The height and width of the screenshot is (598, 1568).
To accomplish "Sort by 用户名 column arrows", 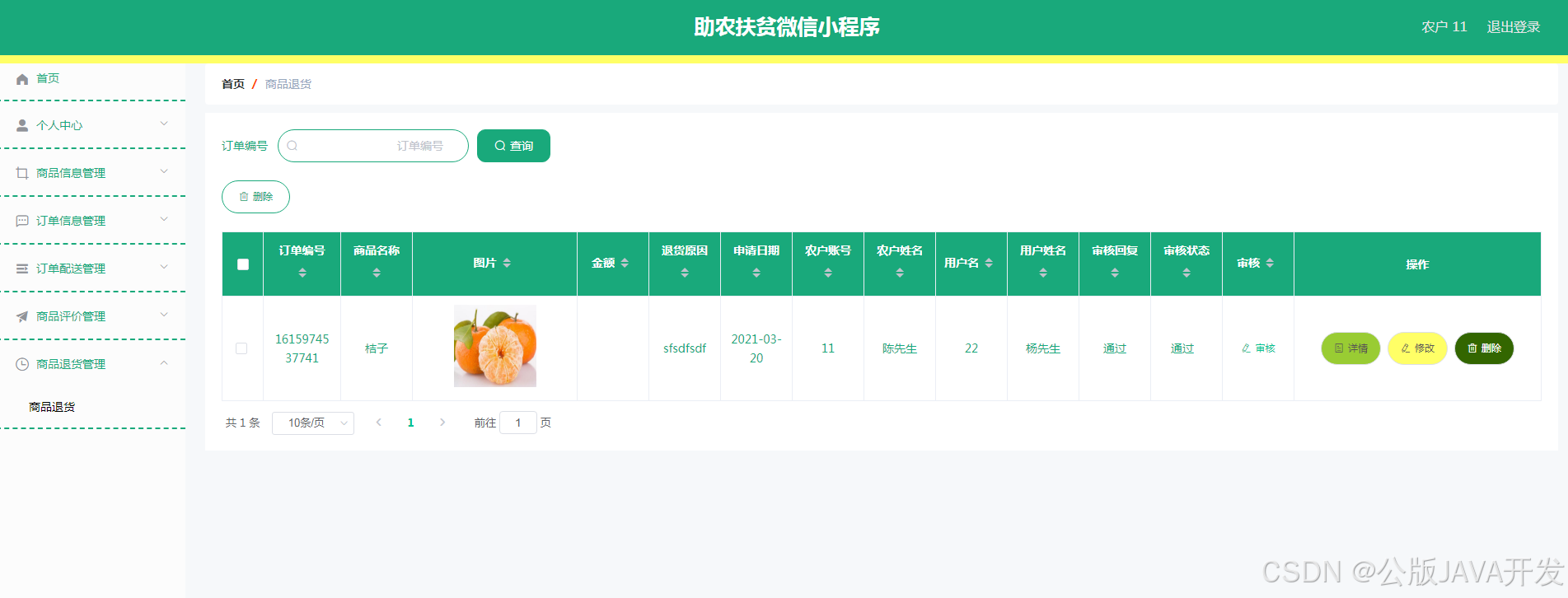I will click(989, 263).
